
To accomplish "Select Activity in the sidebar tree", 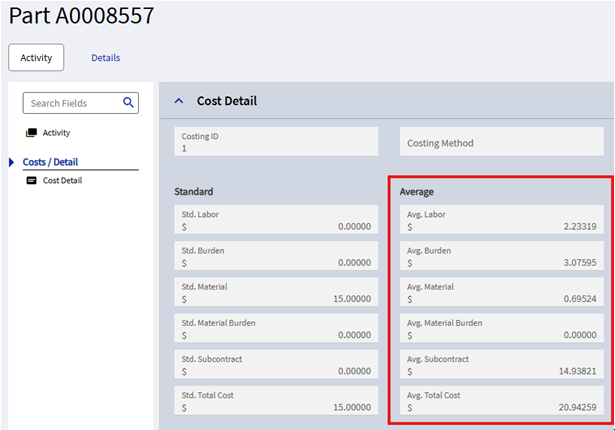I will pyautogui.click(x=56, y=133).
